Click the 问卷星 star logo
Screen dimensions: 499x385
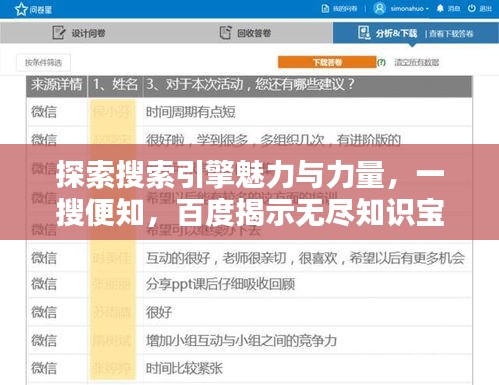(21, 9)
